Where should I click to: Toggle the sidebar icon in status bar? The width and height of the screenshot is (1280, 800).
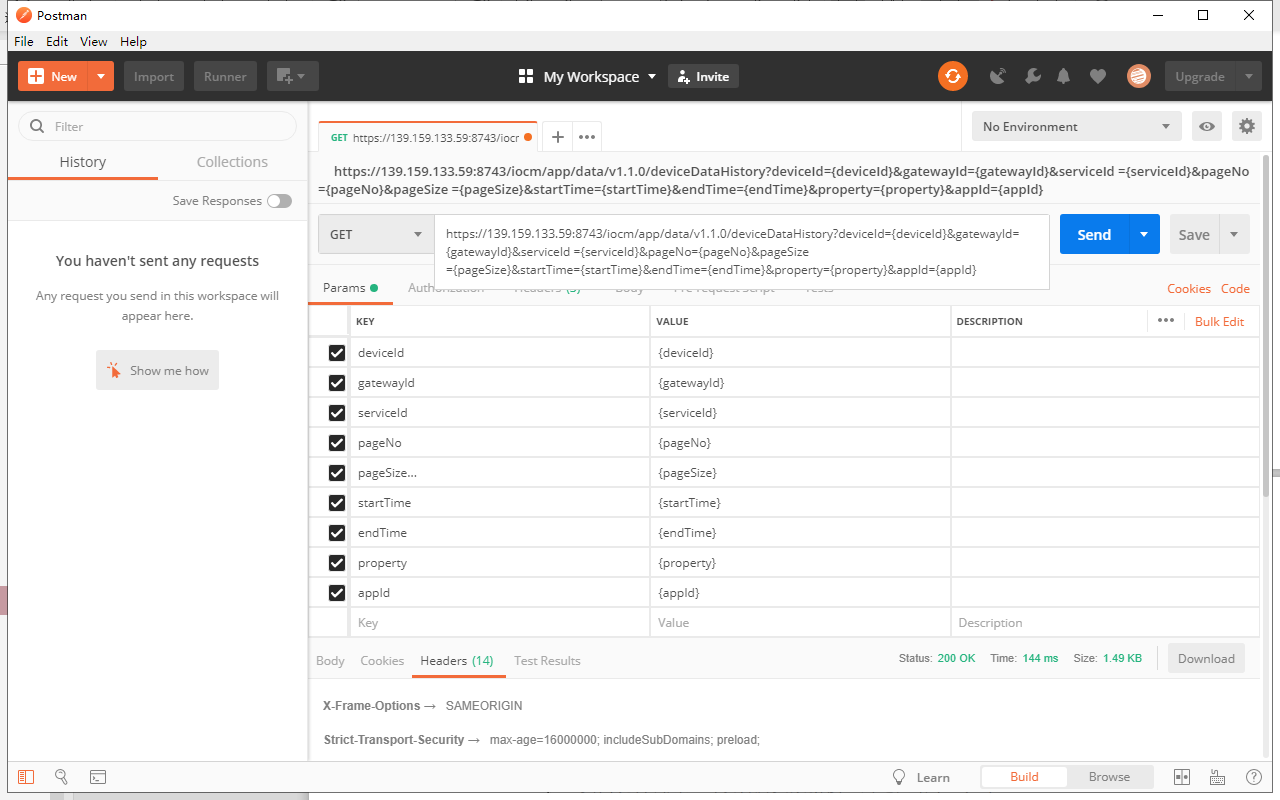pyautogui.click(x=26, y=777)
